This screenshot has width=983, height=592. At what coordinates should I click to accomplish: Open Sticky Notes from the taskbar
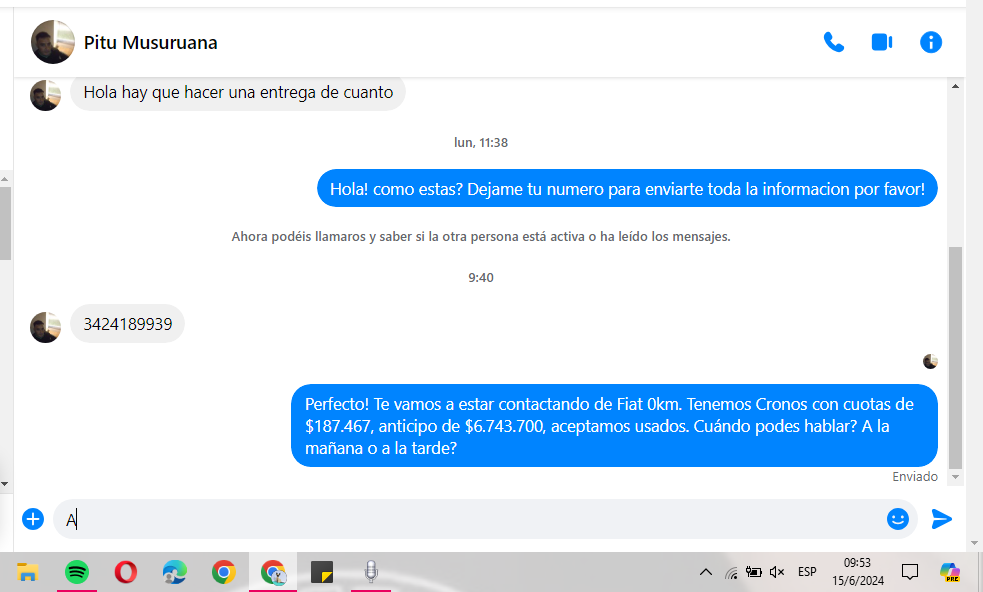(322, 572)
